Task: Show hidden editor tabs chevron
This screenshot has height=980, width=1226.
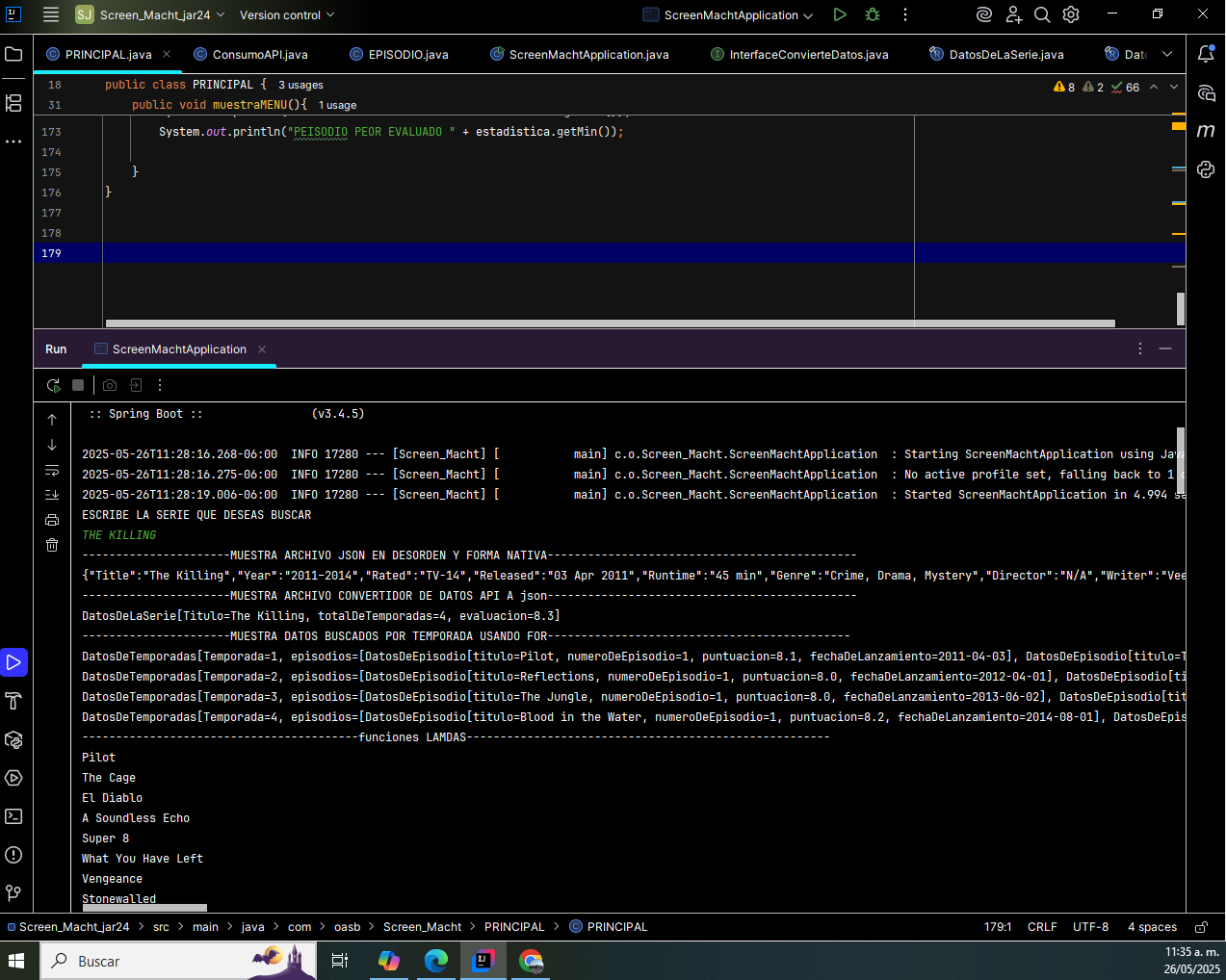Action: coord(1167,54)
